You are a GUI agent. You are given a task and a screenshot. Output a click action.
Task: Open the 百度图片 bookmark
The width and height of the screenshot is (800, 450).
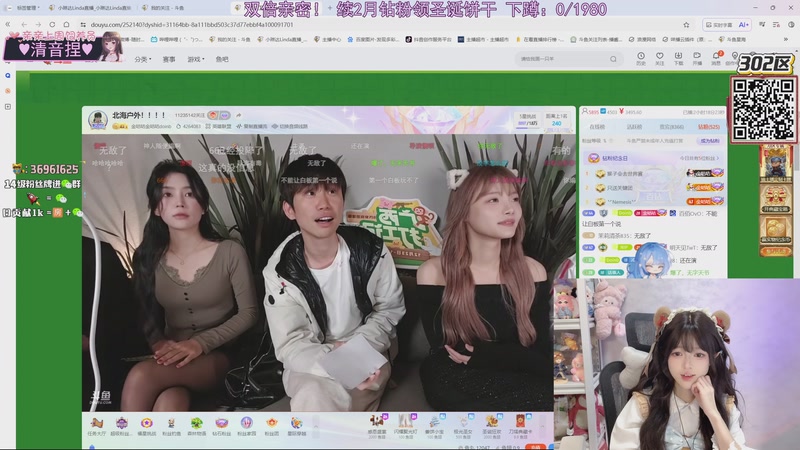coord(373,39)
